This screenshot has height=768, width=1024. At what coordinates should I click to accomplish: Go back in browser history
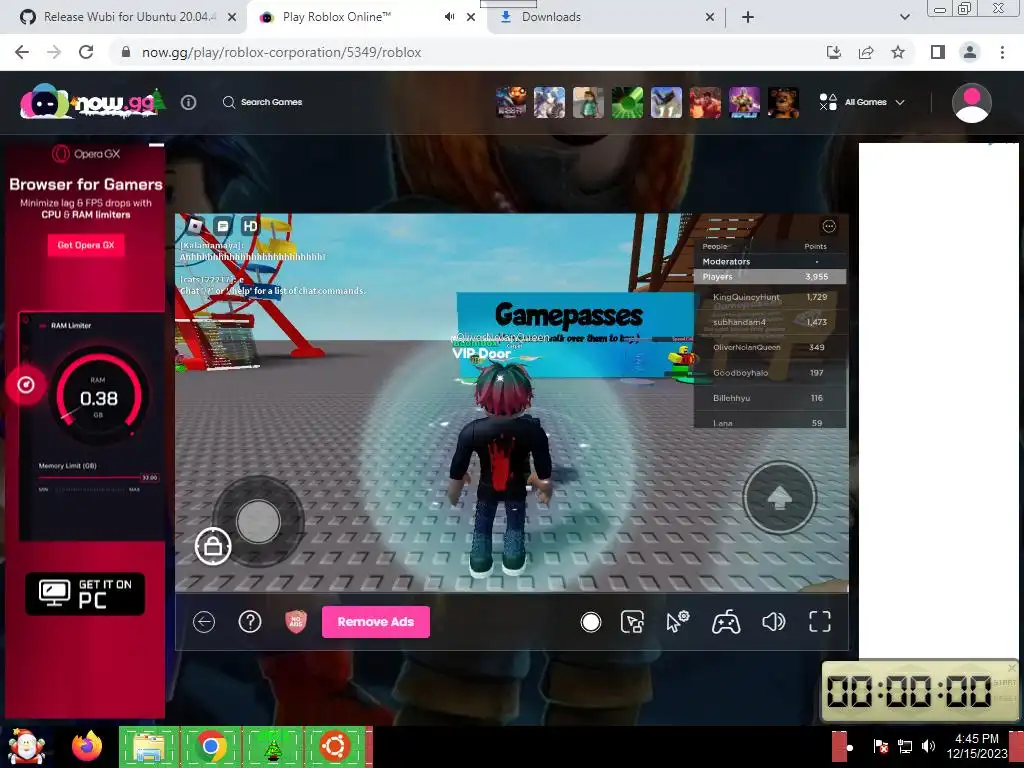pyautogui.click(x=22, y=52)
